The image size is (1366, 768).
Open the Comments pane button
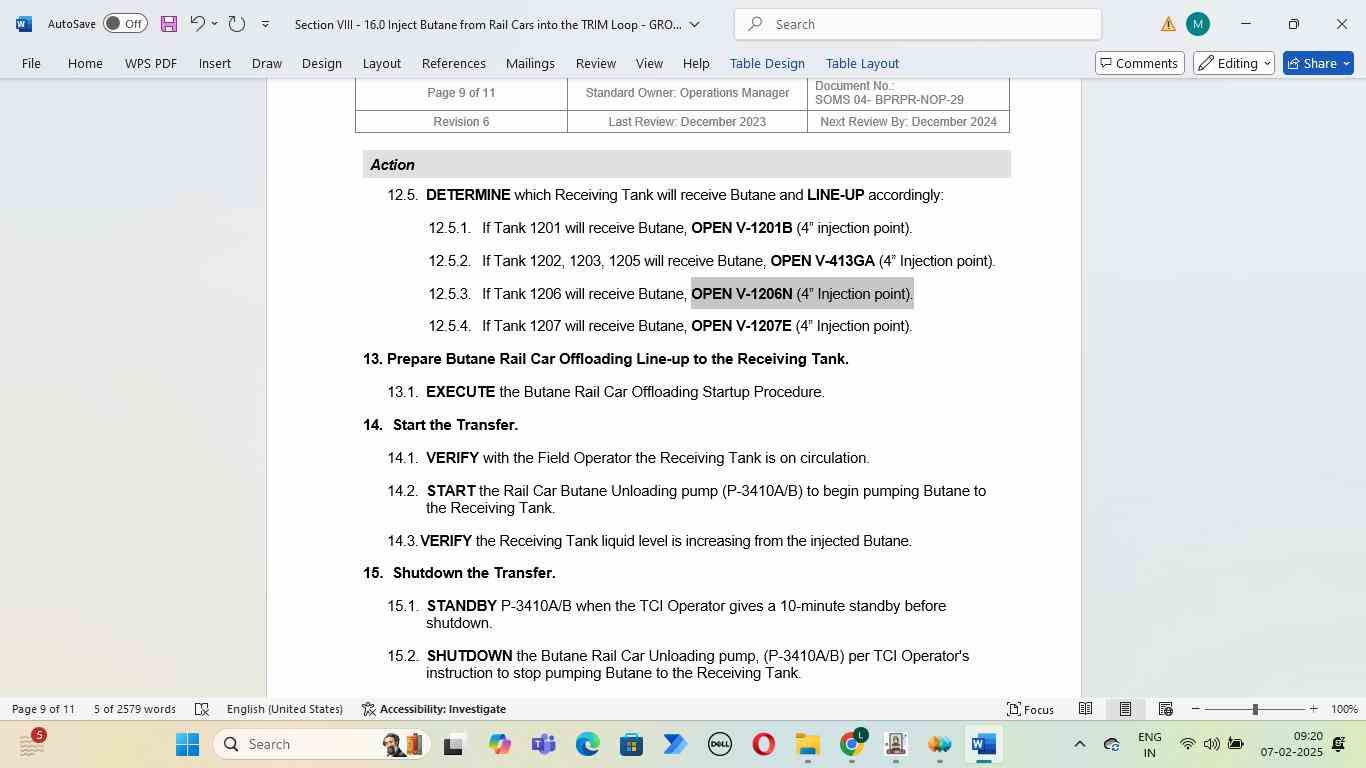tap(1140, 63)
